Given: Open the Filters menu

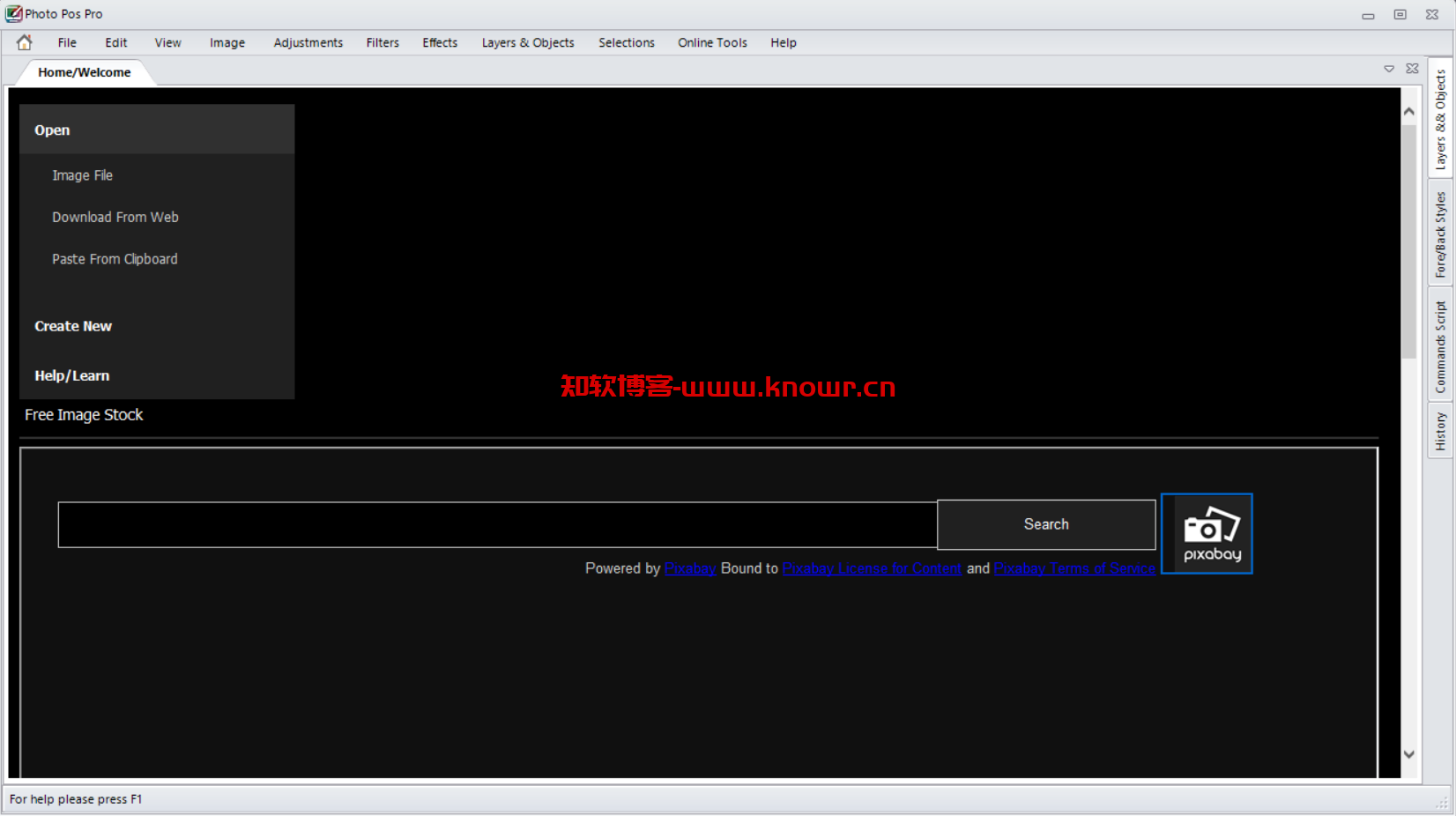Looking at the screenshot, I should click(383, 42).
